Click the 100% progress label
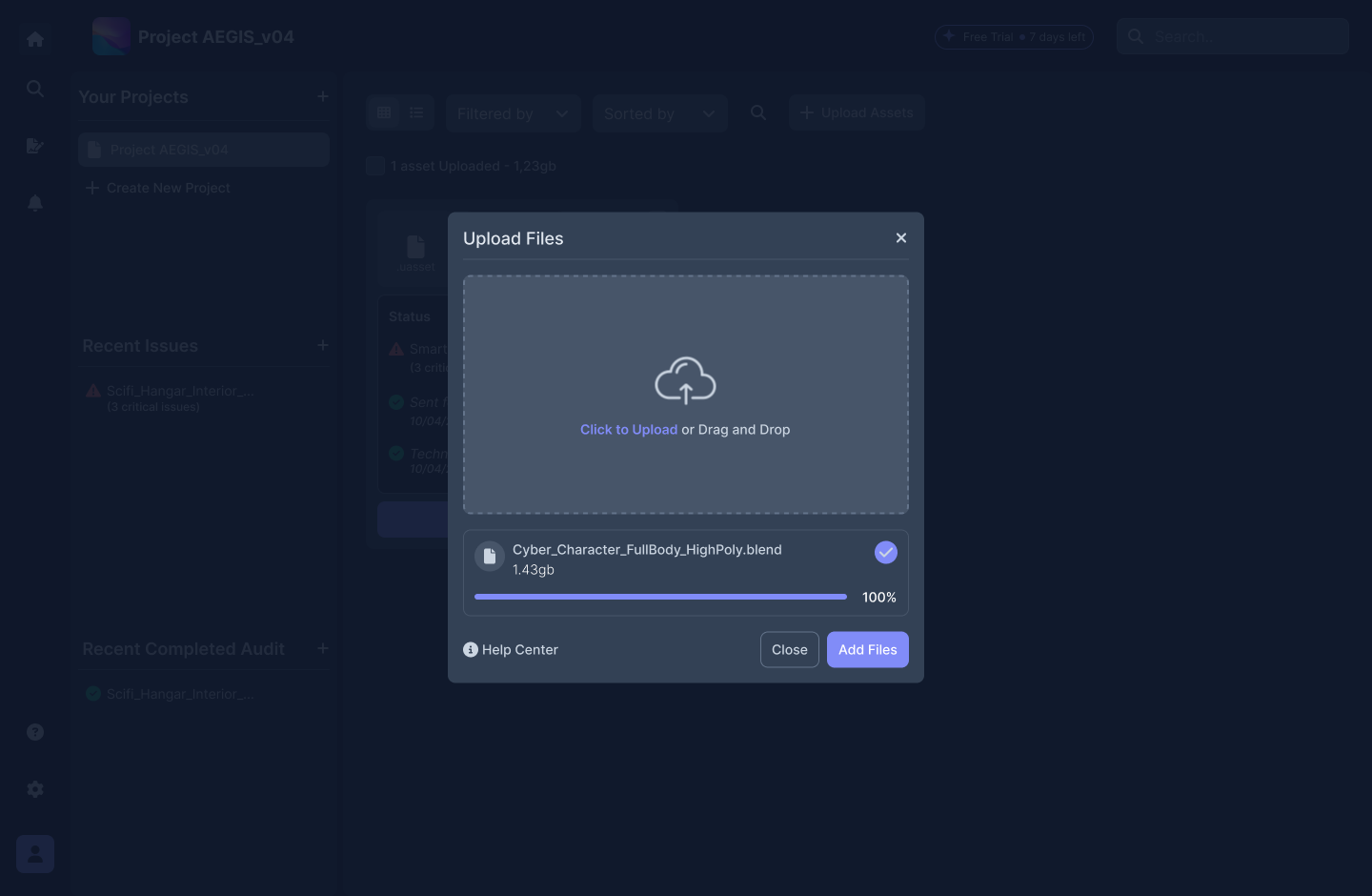Image resolution: width=1372 pixels, height=896 pixels. tap(879, 598)
